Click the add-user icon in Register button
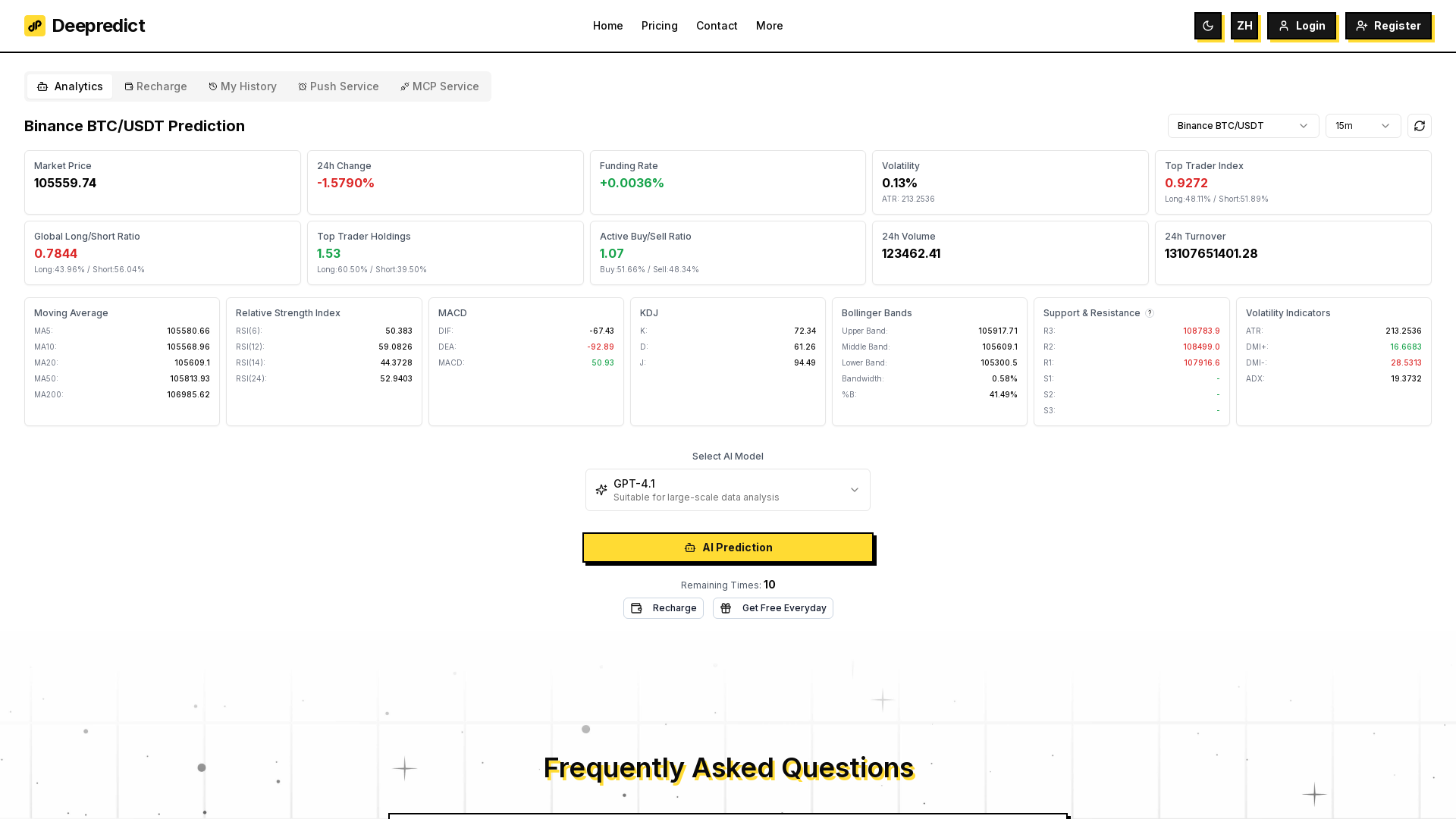1456x819 pixels. 1362,26
